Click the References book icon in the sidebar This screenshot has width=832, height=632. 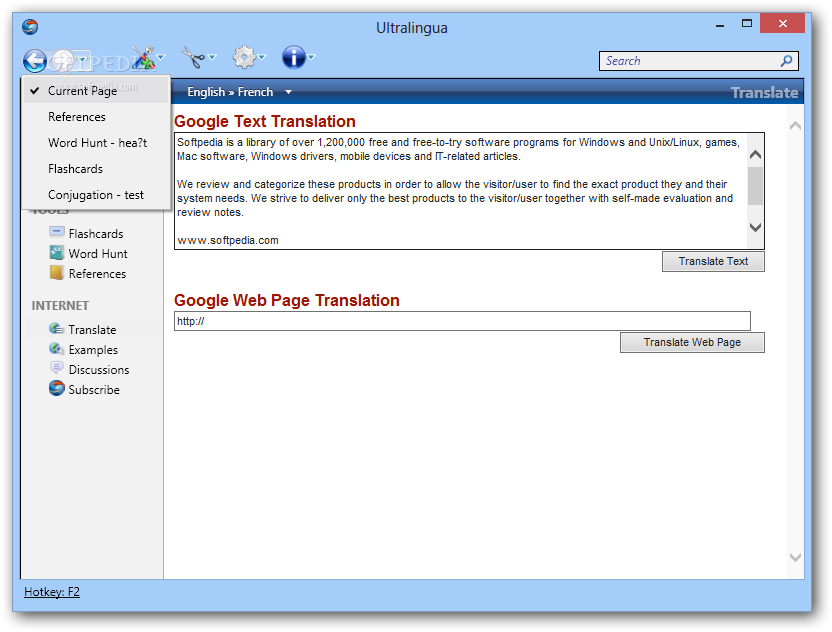[x=56, y=272]
